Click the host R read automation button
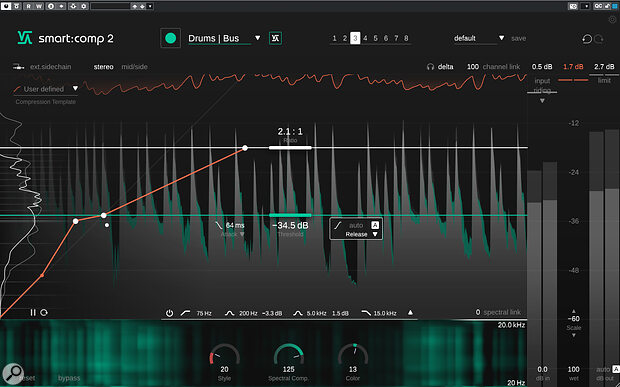This screenshot has height=387, width=620. coord(28,6)
